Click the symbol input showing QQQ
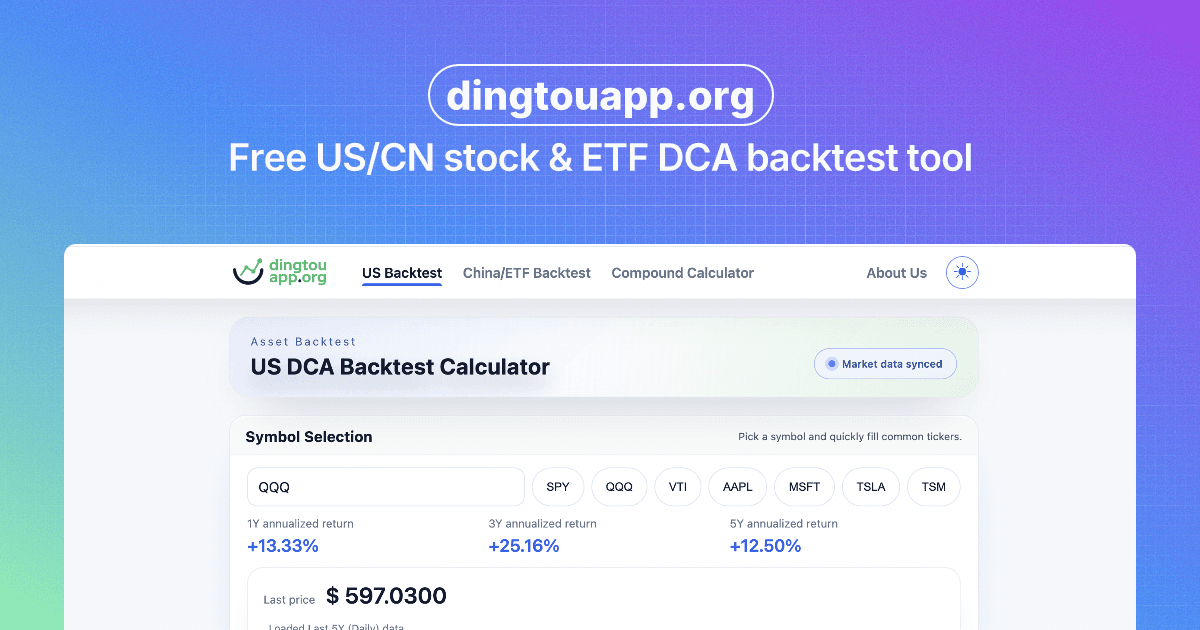Viewport: 1200px width, 630px height. point(385,487)
